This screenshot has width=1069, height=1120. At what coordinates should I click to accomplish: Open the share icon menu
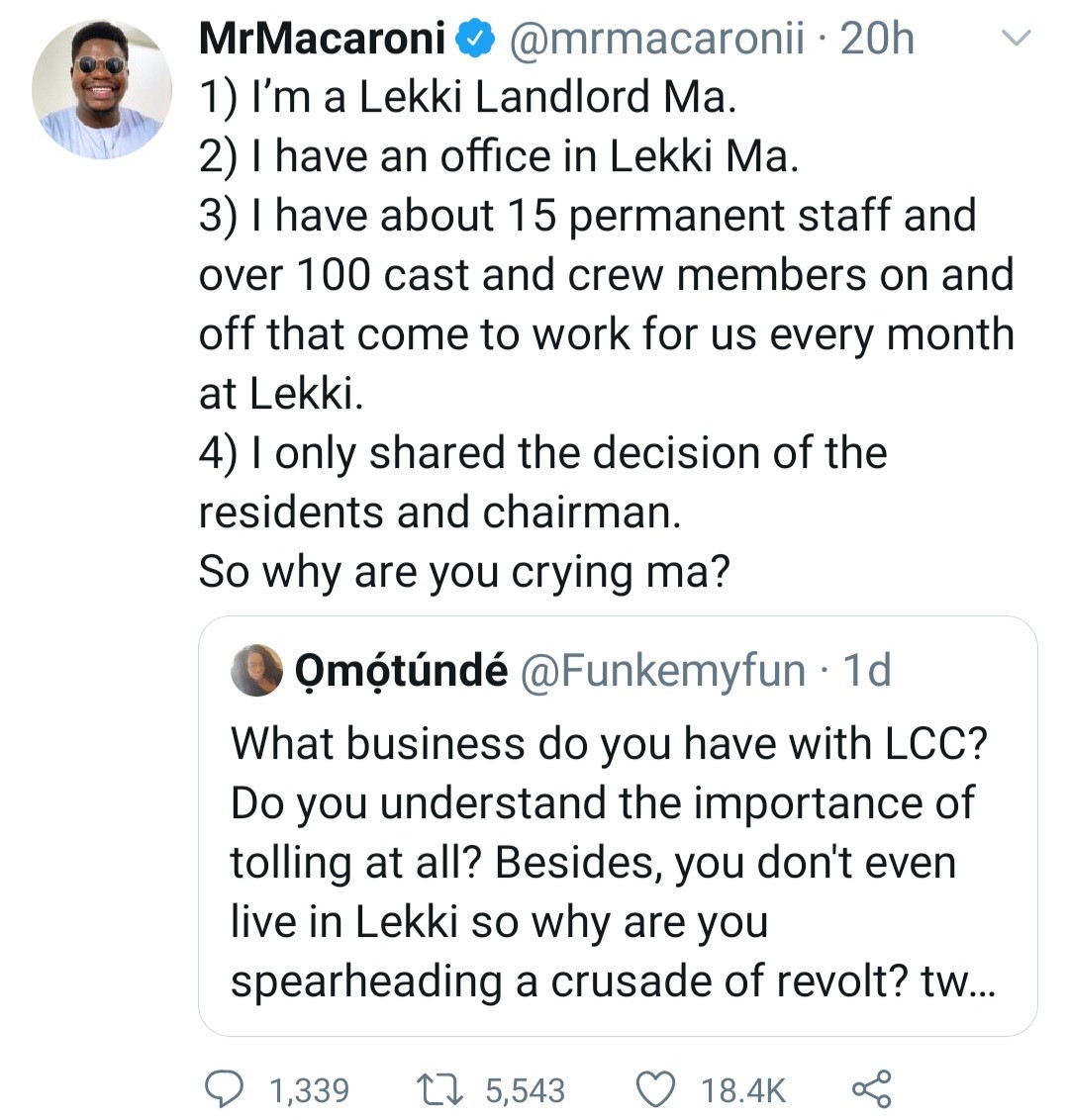click(871, 1089)
